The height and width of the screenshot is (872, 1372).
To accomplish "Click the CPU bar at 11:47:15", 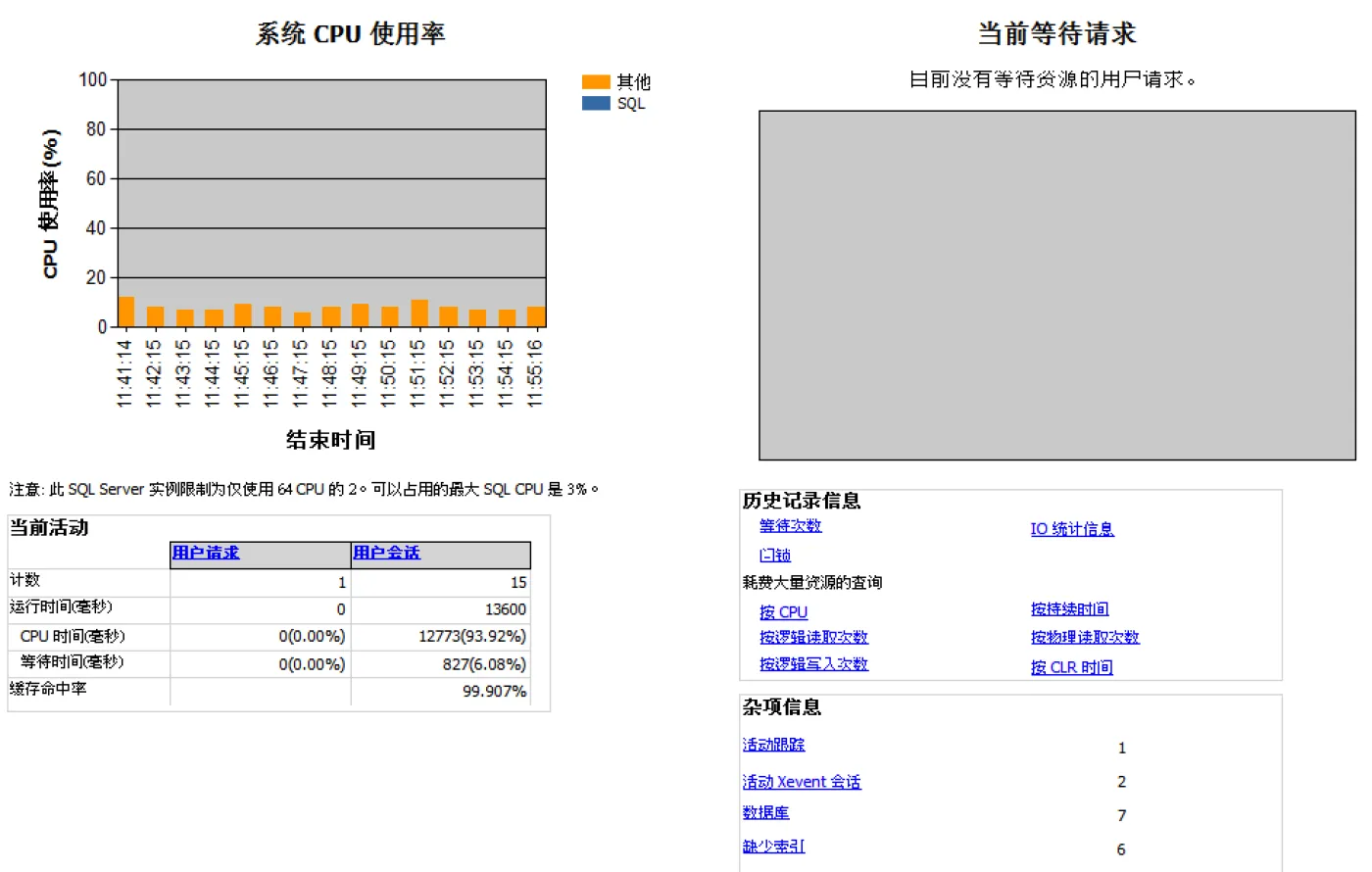I will click(x=302, y=319).
